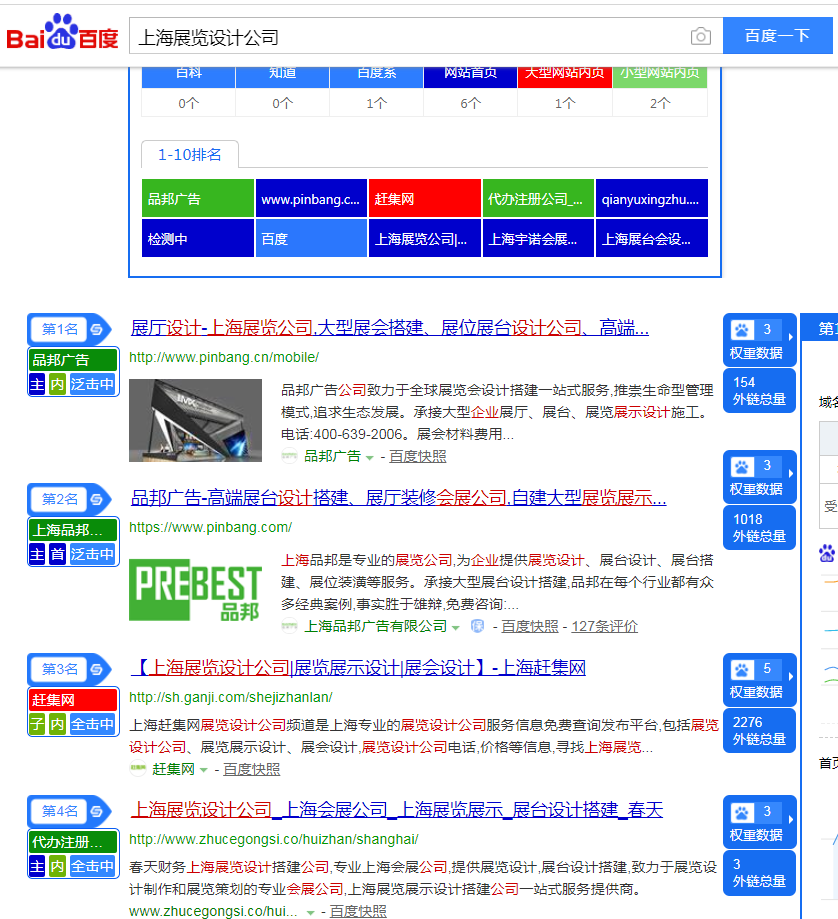Click the 泛击中 tag under 第1名

coord(93,384)
